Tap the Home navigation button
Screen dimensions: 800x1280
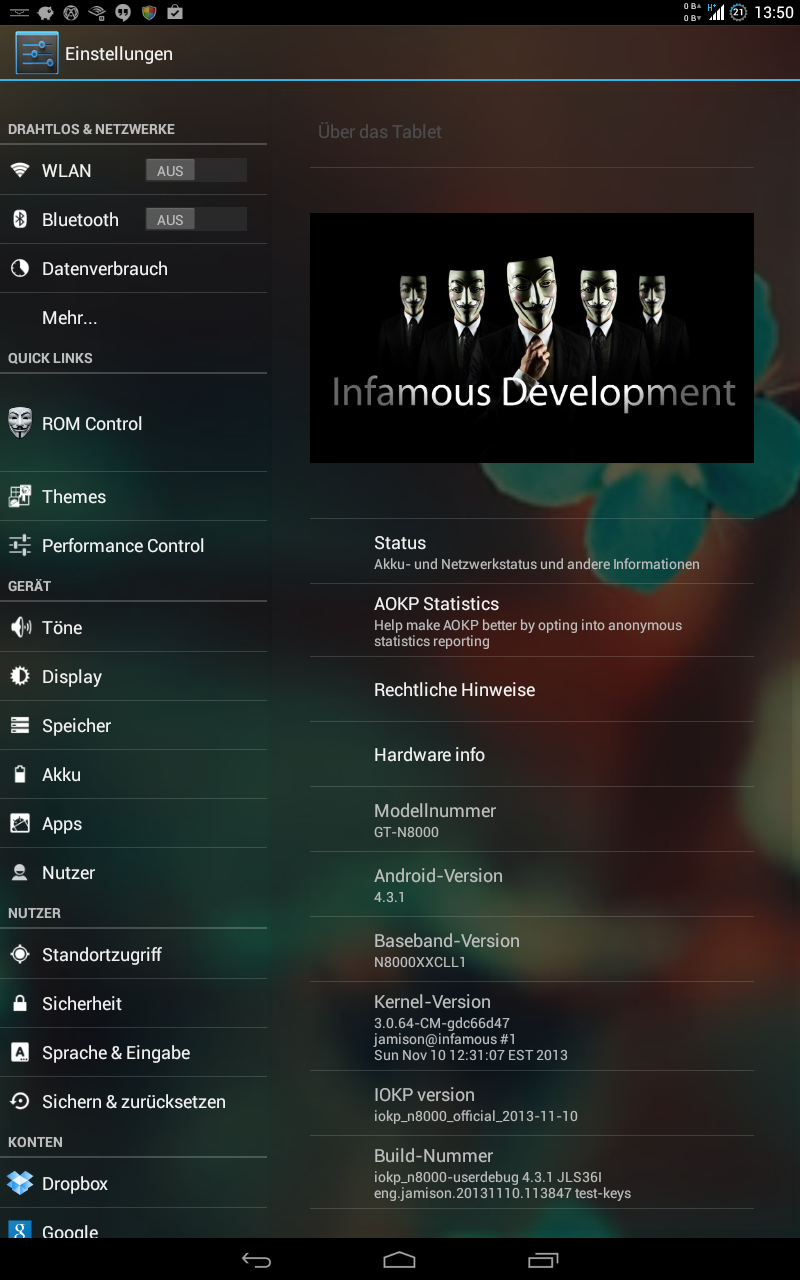399,1260
